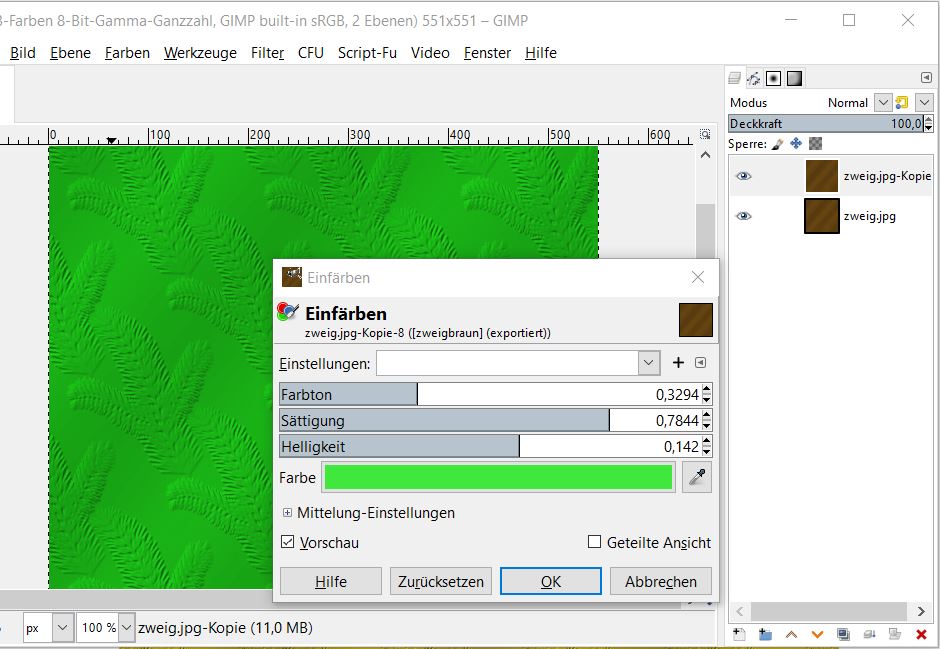The width and height of the screenshot is (940, 649).
Task: Select the zweig.jpg-Kopie layer name
Action: 887,176
